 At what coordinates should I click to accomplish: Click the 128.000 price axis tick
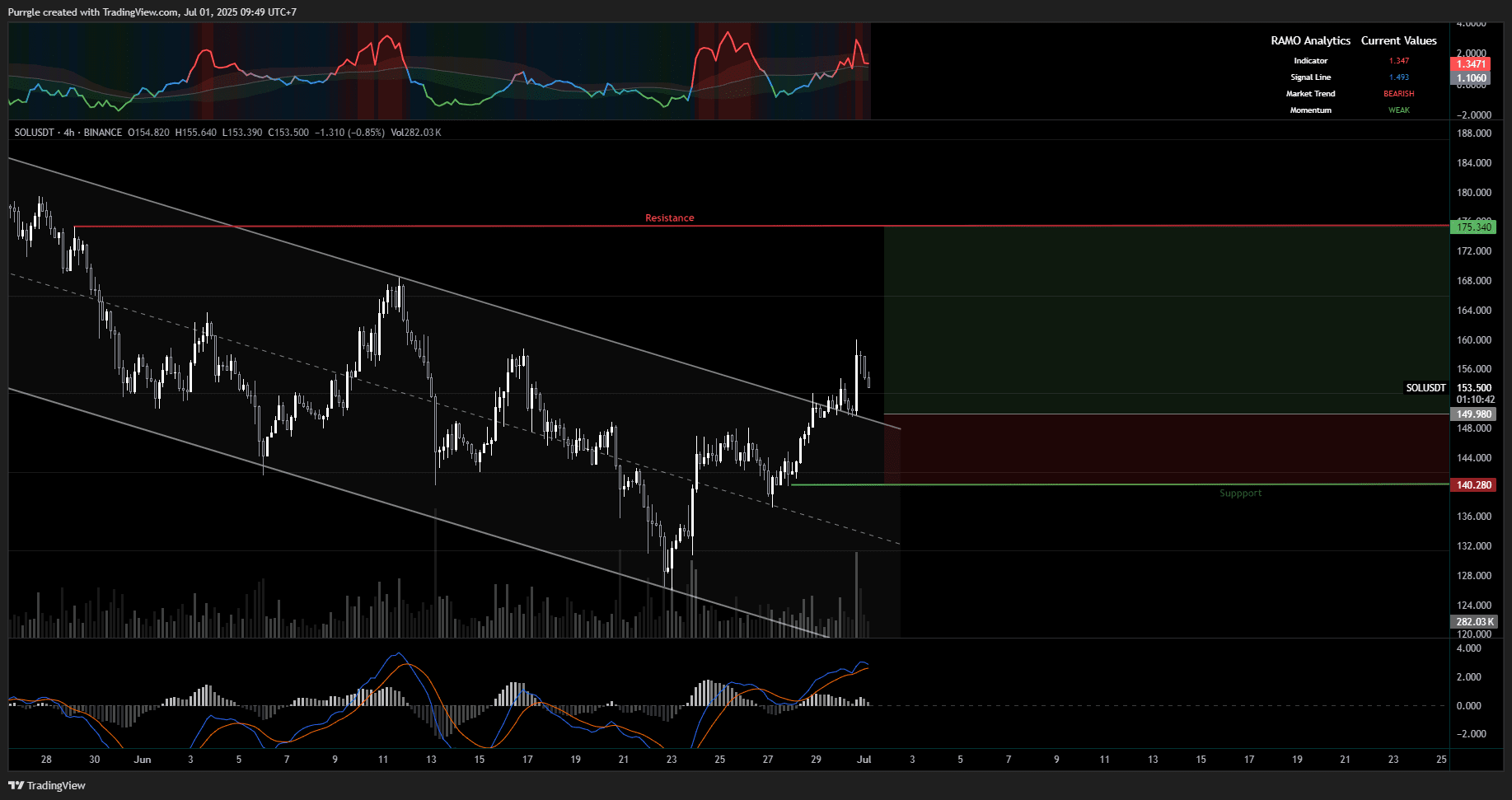1474,576
